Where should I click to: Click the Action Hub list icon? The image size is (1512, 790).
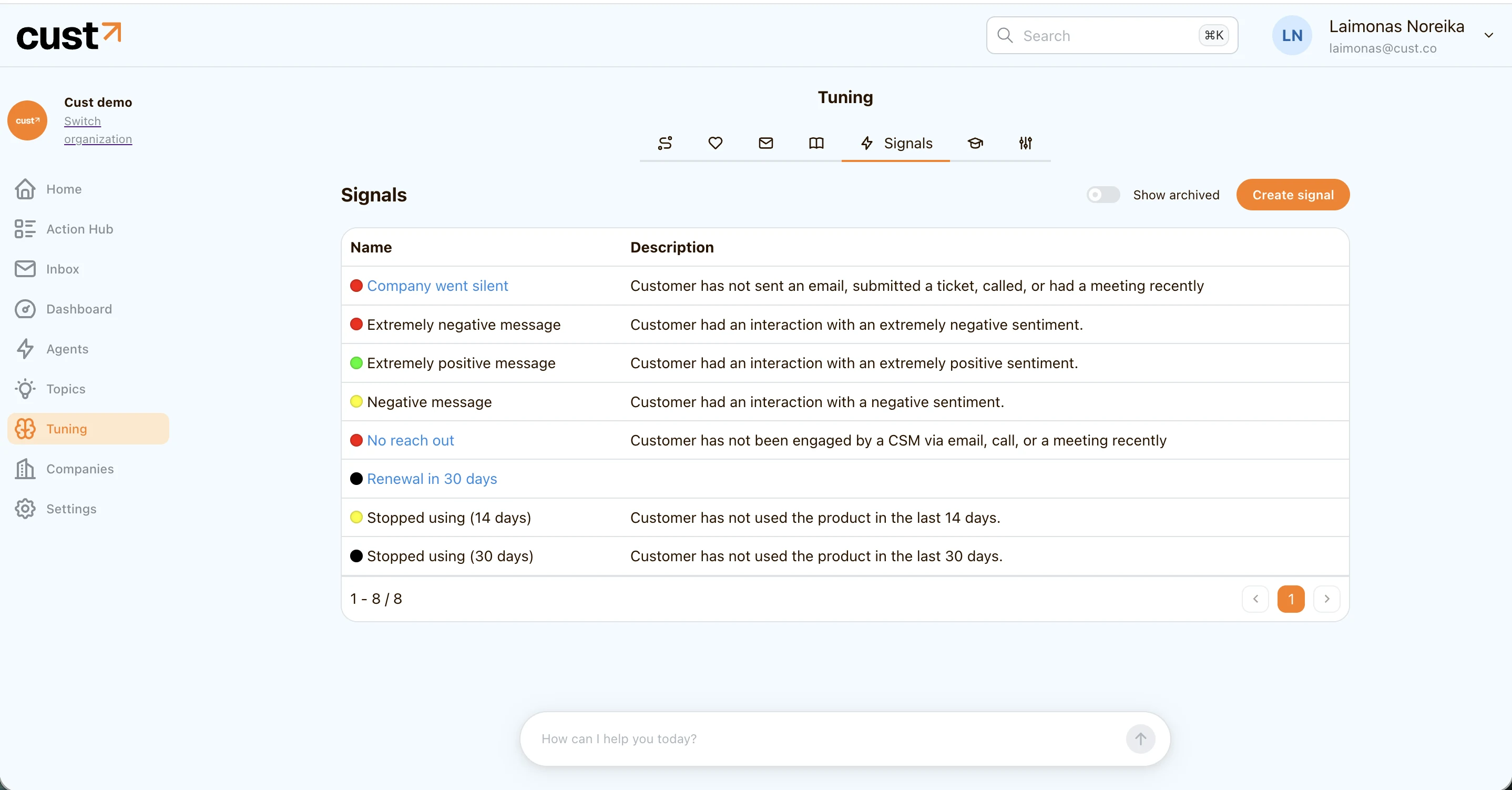(x=25, y=229)
